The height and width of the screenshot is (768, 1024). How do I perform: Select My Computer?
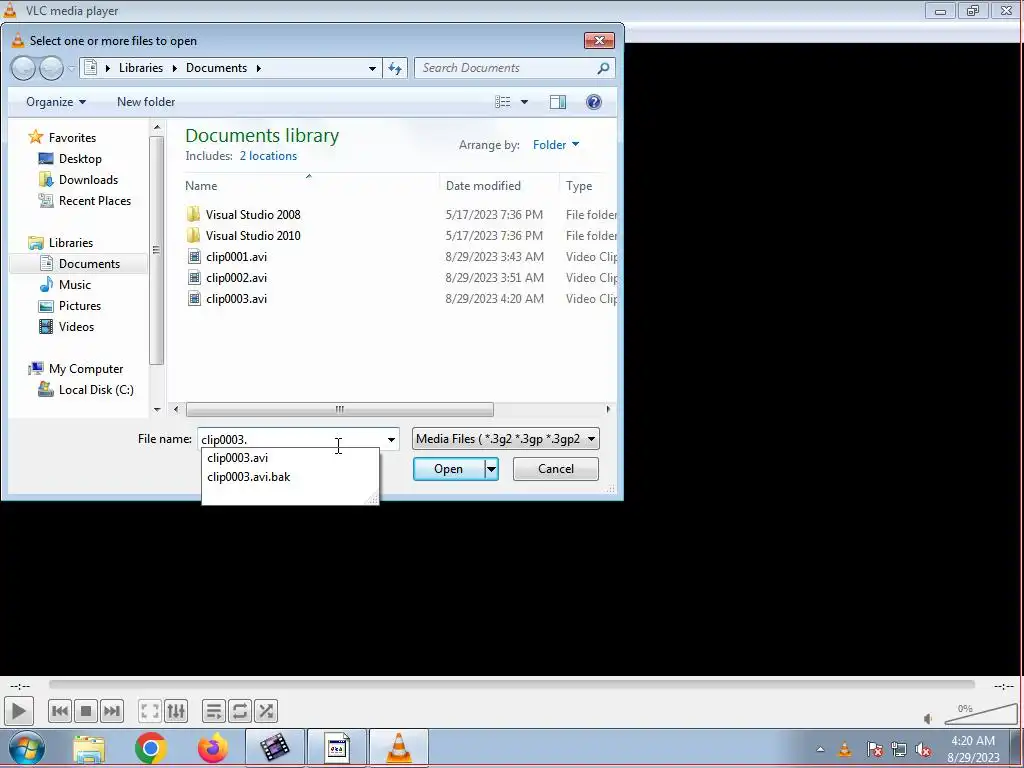(86, 369)
